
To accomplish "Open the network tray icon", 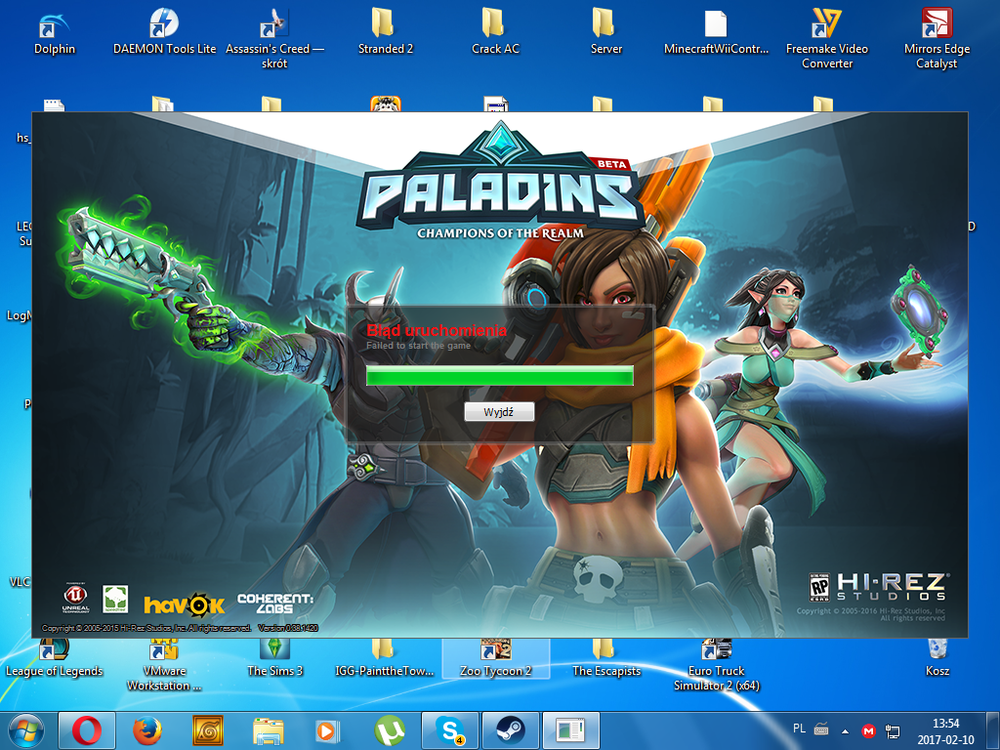I will (893, 731).
